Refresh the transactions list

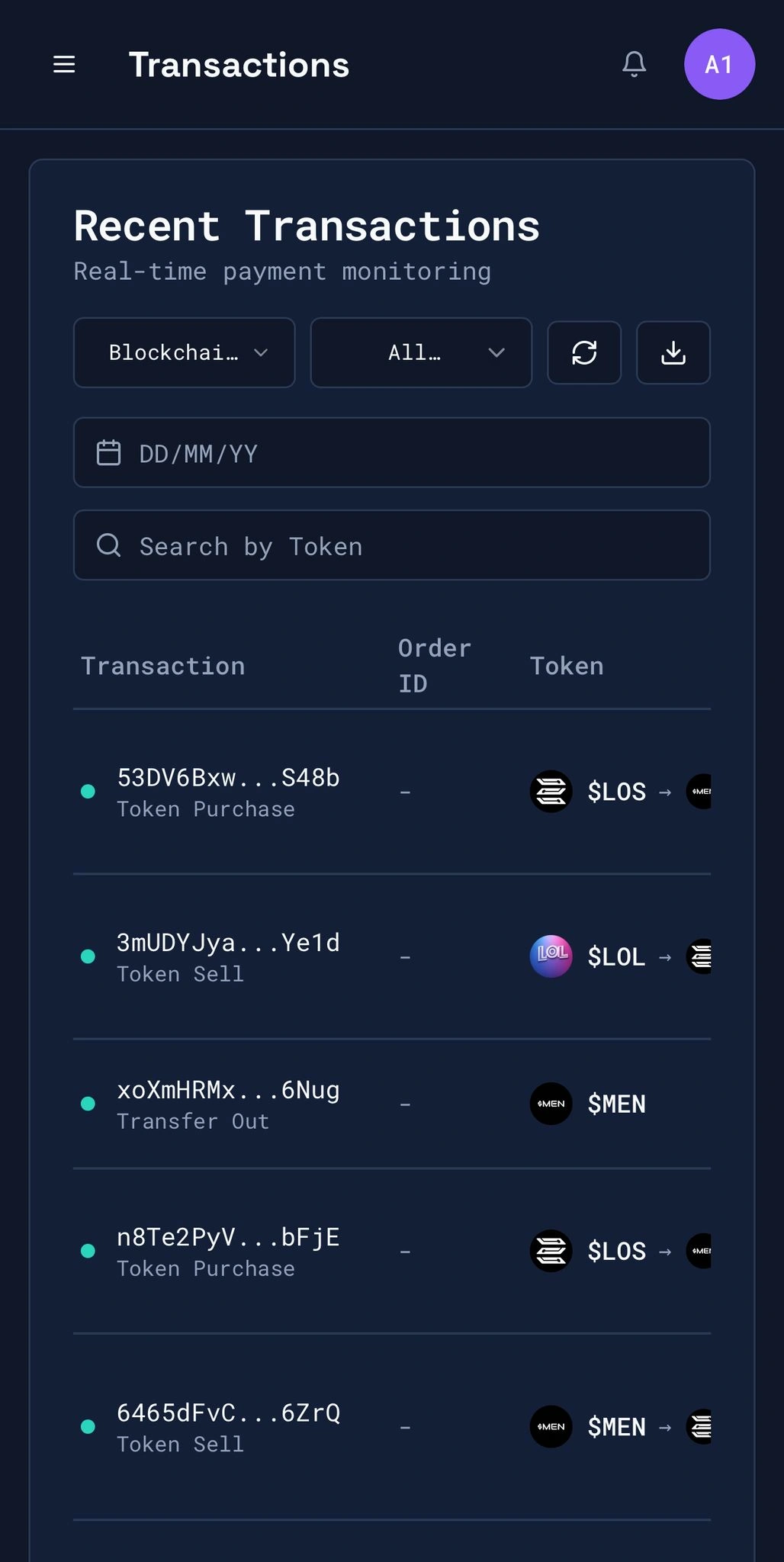[584, 352]
